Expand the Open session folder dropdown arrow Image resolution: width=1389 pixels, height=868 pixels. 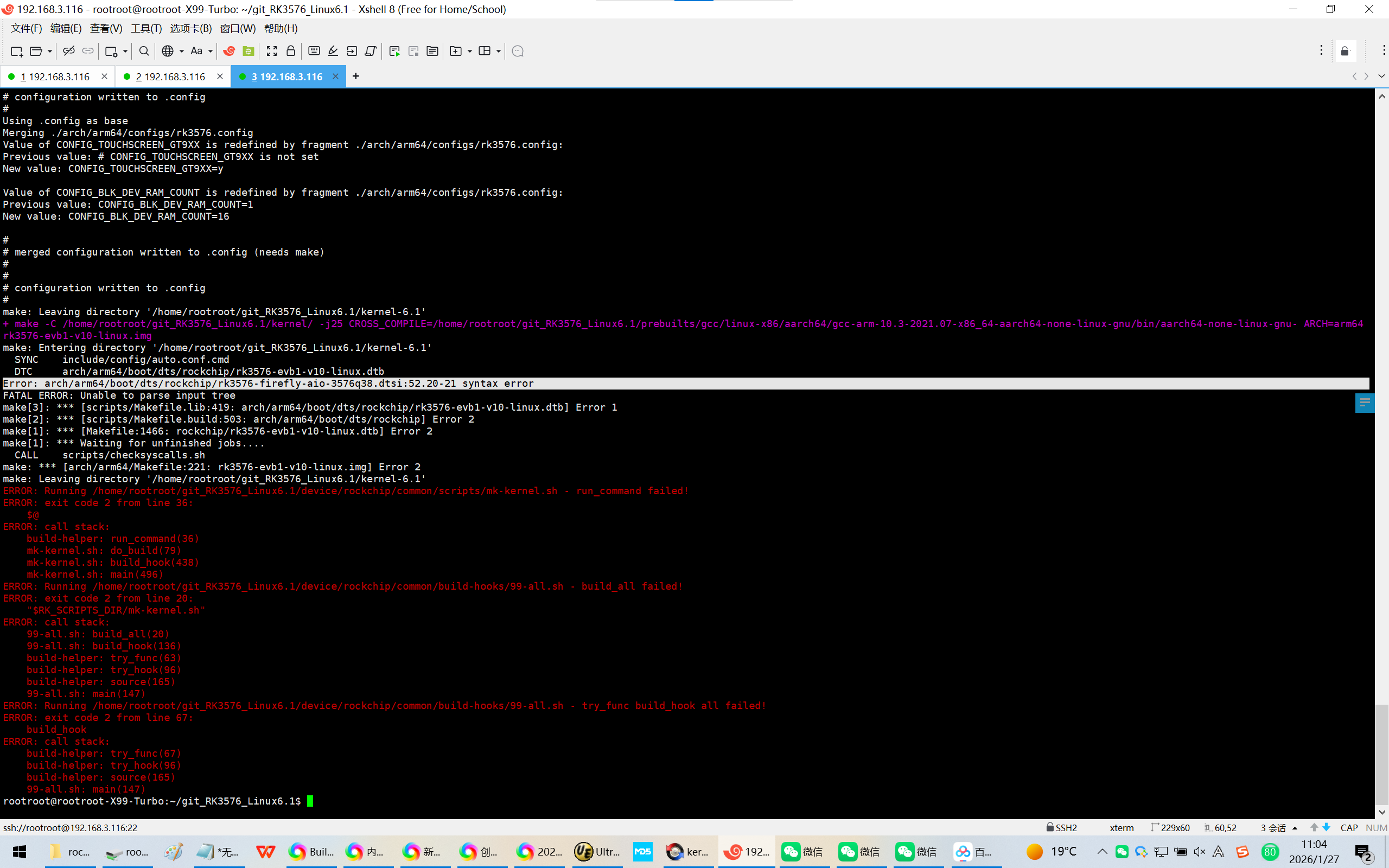(x=50, y=51)
